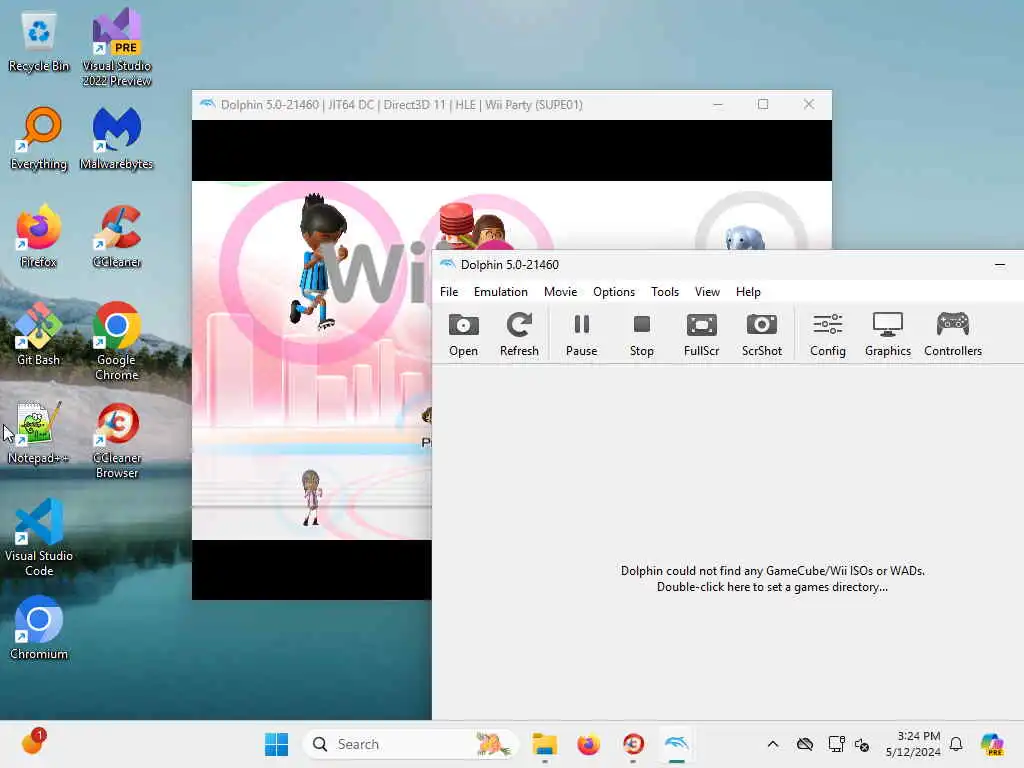Click the display/network tray icon
The height and width of the screenshot is (768, 1024).
(x=836, y=744)
